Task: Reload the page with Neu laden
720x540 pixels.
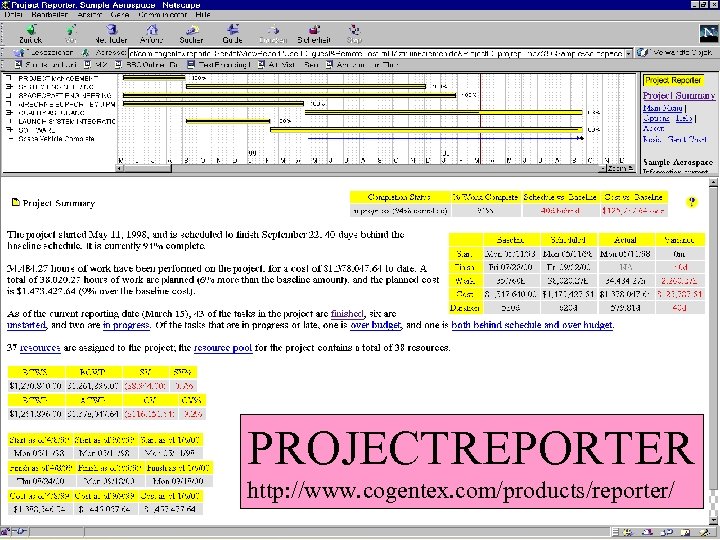Action: pyautogui.click(x=112, y=34)
